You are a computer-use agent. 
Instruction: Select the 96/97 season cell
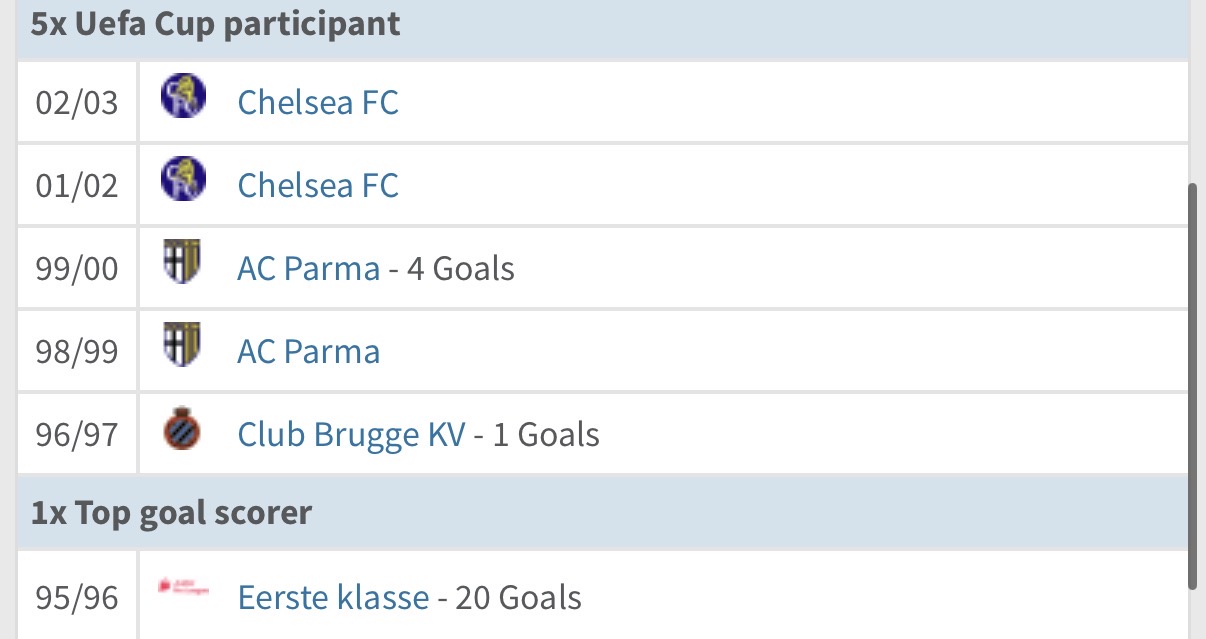click(x=77, y=434)
